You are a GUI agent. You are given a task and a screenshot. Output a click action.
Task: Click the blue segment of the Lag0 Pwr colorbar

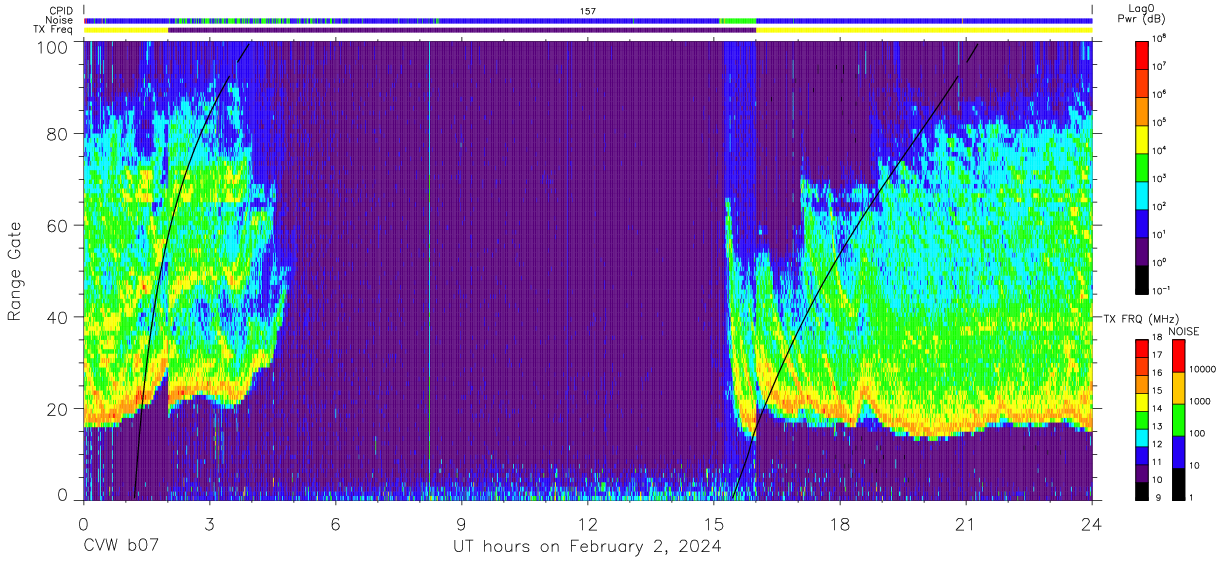pos(1143,222)
